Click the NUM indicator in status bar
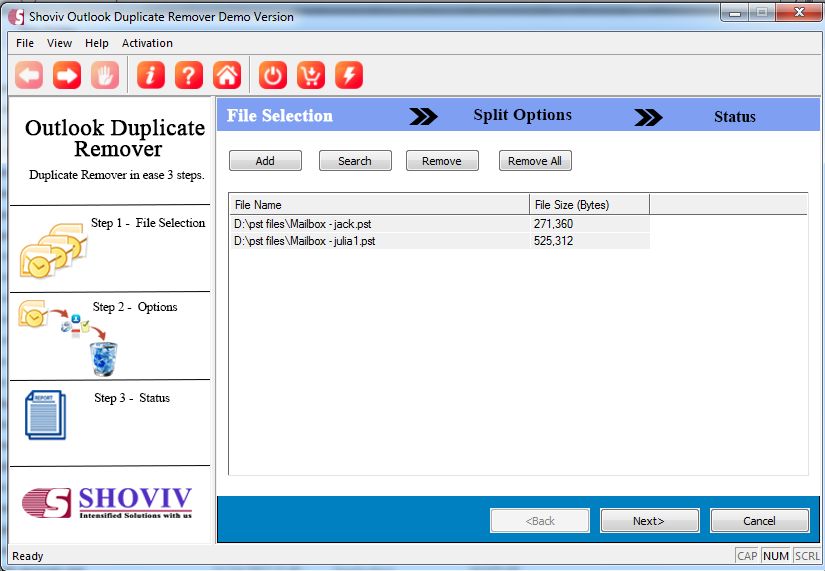Image resolution: width=825 pixels, height=571 pixels. 776,556
